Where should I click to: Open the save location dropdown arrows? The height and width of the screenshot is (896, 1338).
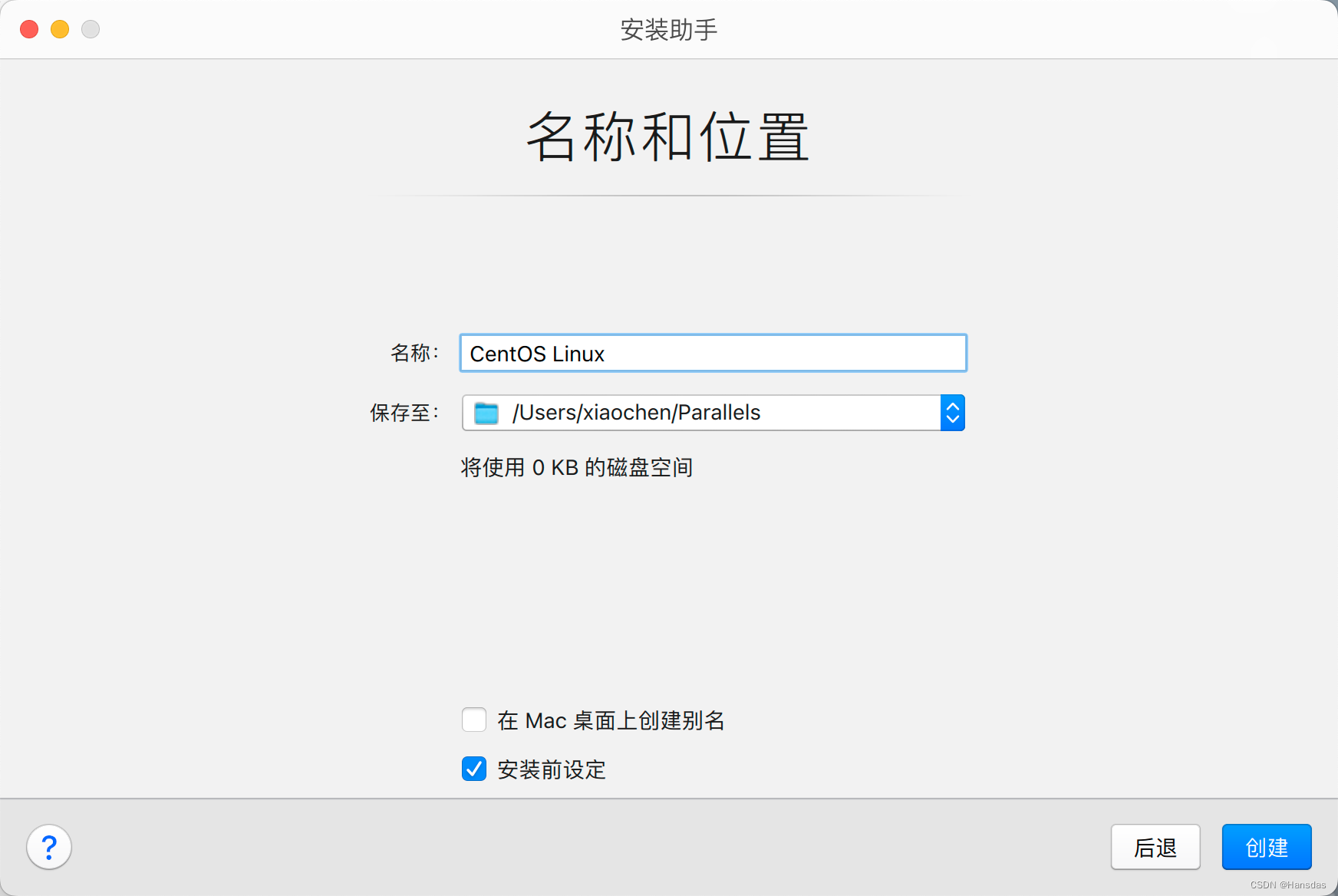(x=952, y=413)
